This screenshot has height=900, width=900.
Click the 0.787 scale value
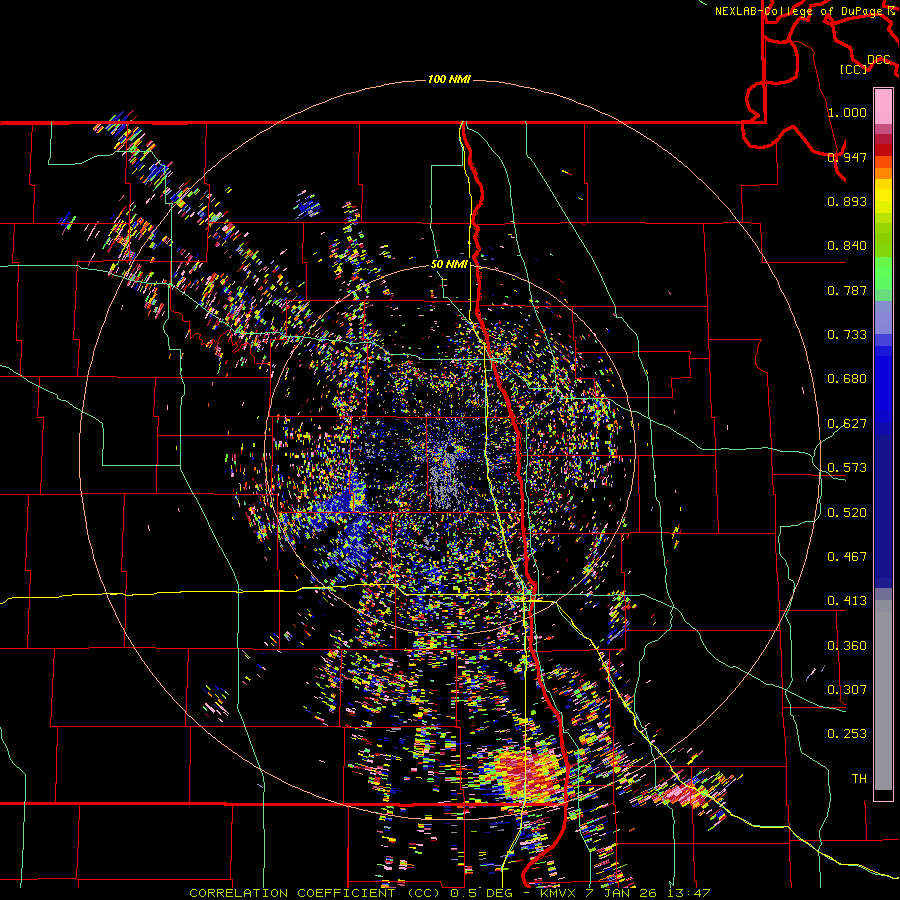pos(847,290)
